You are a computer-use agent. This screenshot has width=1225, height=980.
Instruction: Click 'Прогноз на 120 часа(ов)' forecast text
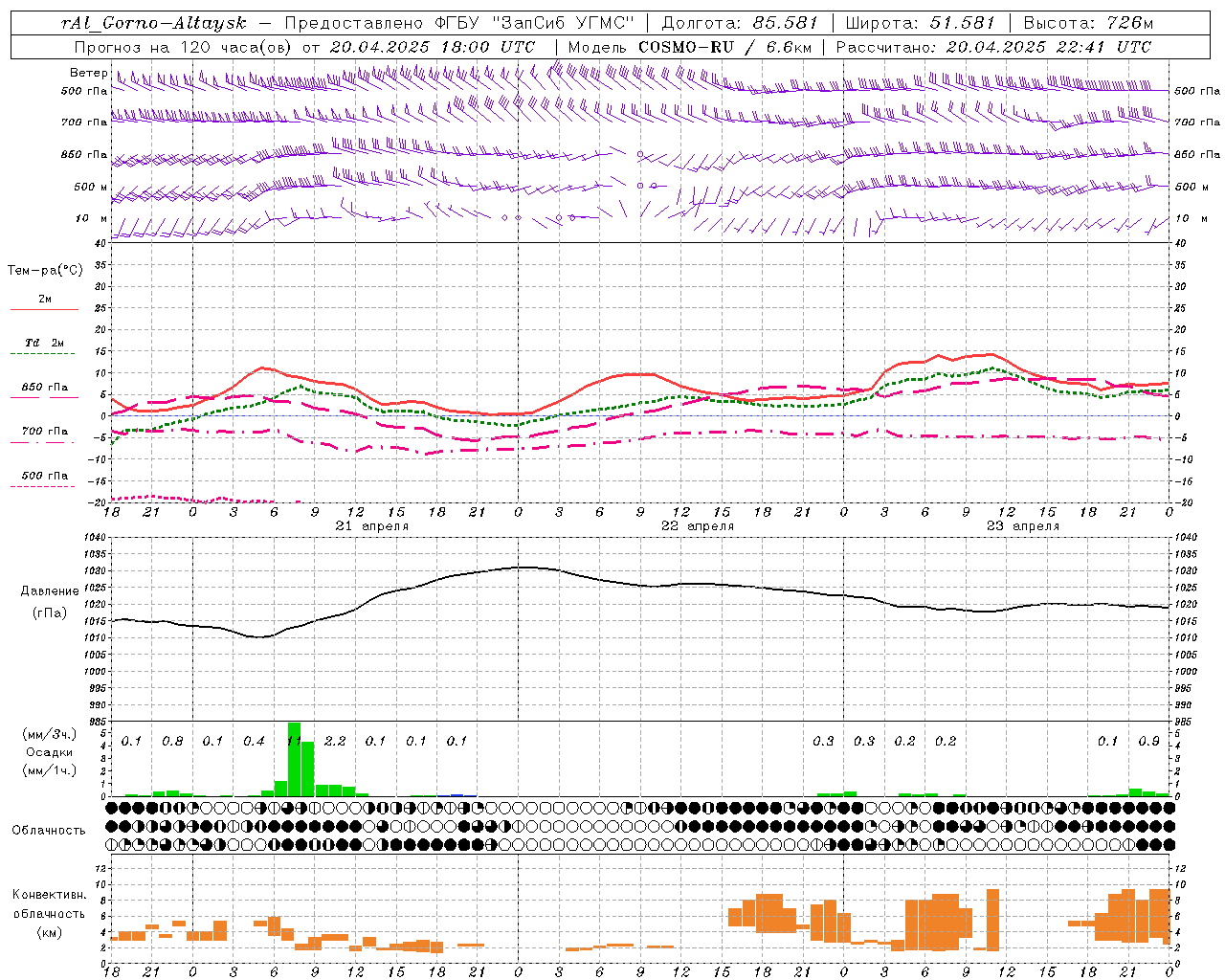coord(185,47)
